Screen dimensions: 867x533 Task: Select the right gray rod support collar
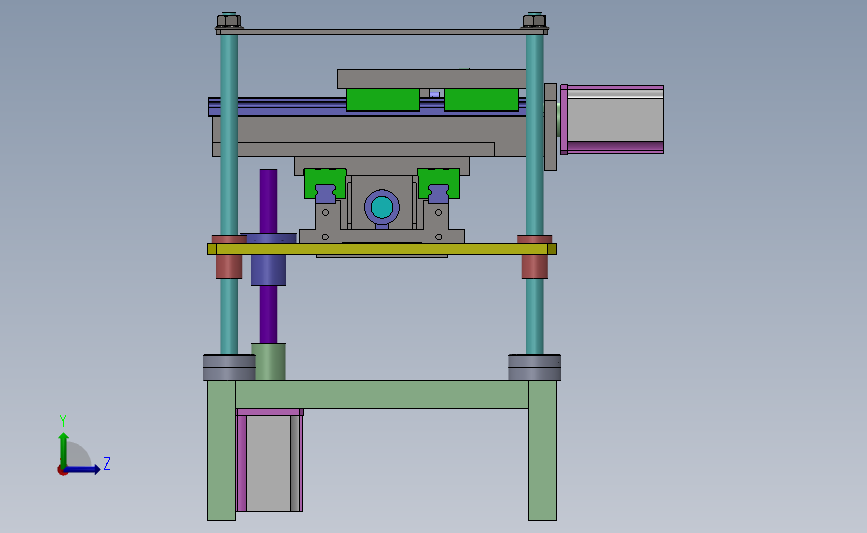point(534,368)
